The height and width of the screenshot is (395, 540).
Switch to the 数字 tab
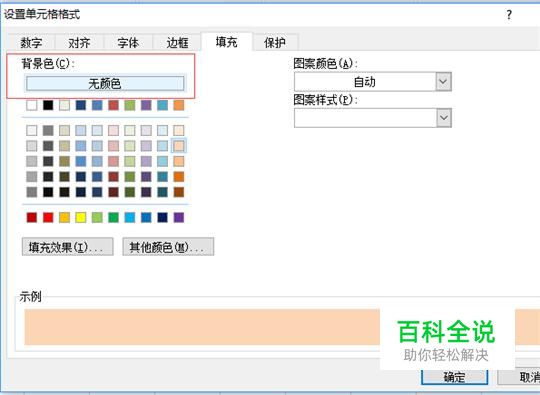[x=31, y=42]
